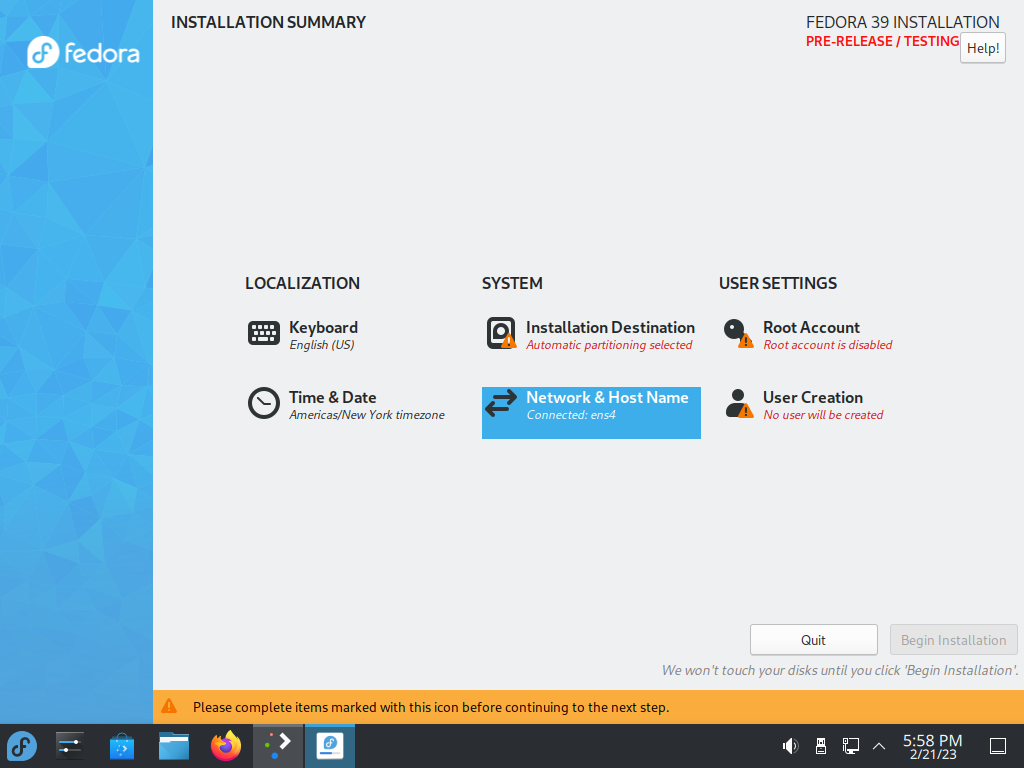
Task: Select the User Creation label
Action: point(812,397)
